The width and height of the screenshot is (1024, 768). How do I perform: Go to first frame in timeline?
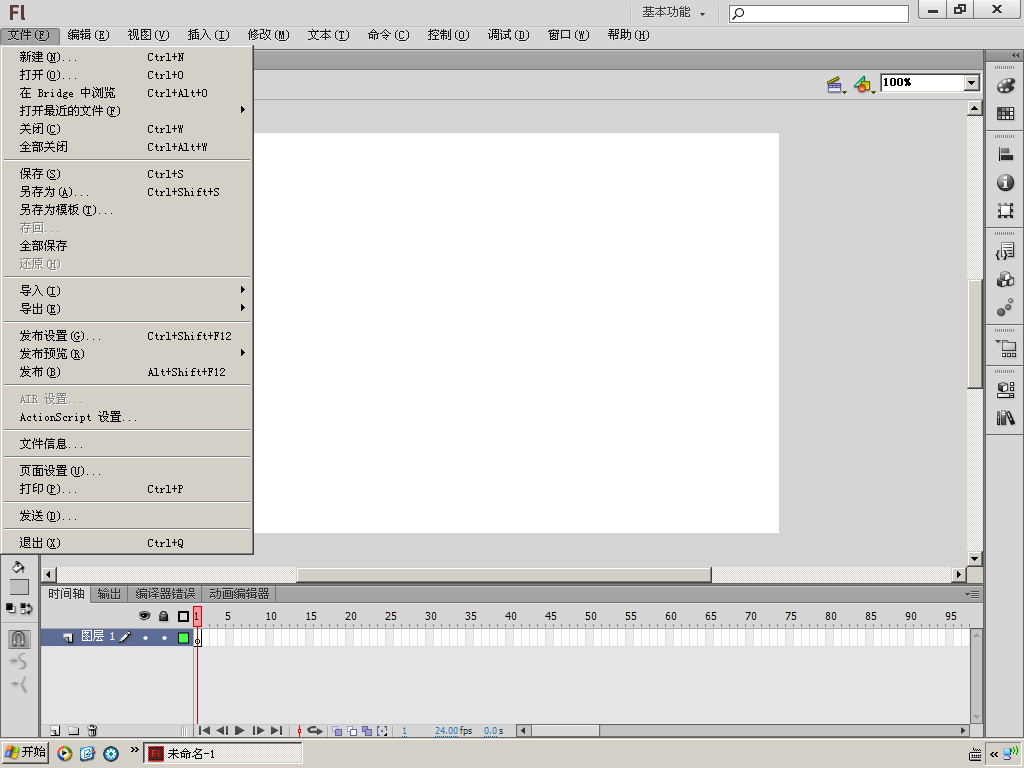(x=204, y=731)
